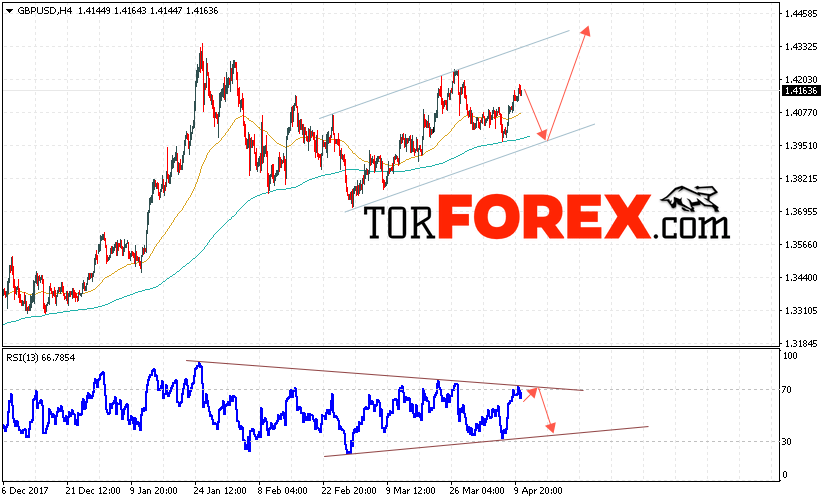Screen dimensions: 822x502
Task: Select the 9 Apr 20:00 date label
Action: (538, 491)
